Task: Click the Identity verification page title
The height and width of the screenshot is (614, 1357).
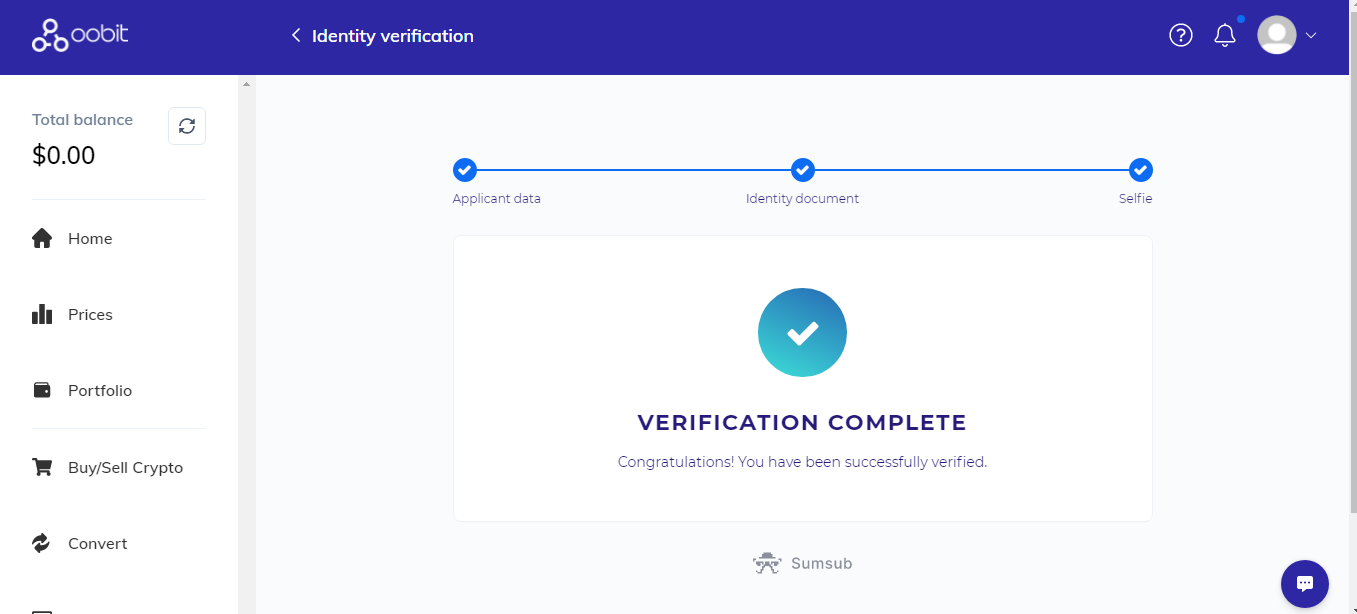Action: click(x=392, y=36)
